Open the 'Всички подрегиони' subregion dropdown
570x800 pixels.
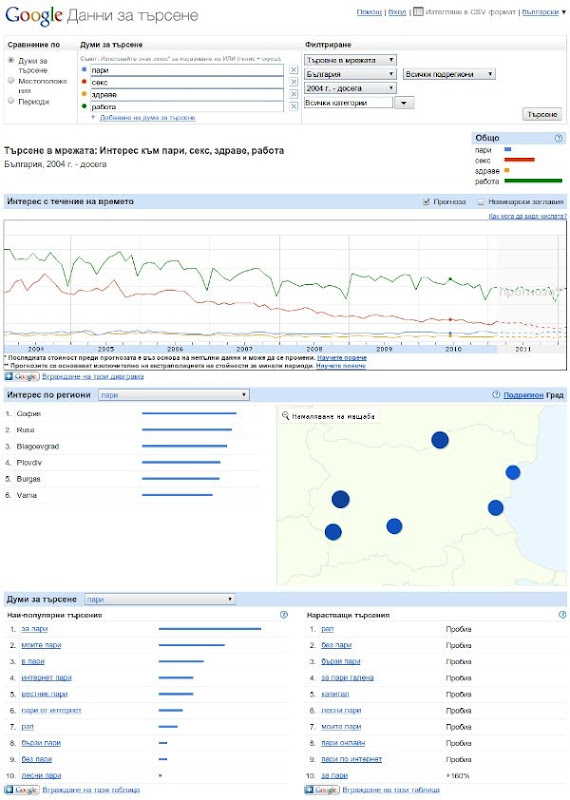click(x=450, y=74)
